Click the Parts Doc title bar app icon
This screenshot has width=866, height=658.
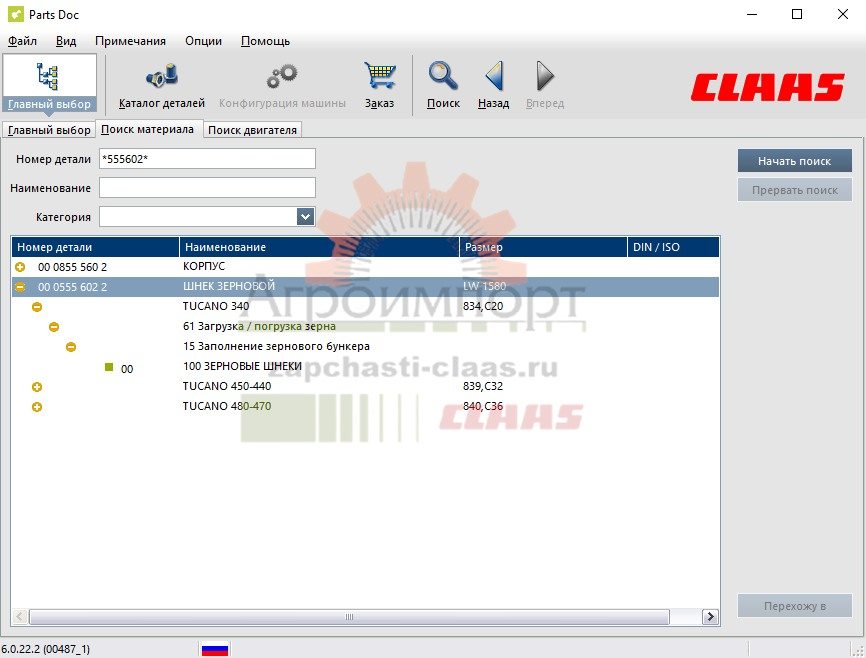point(15,14)
